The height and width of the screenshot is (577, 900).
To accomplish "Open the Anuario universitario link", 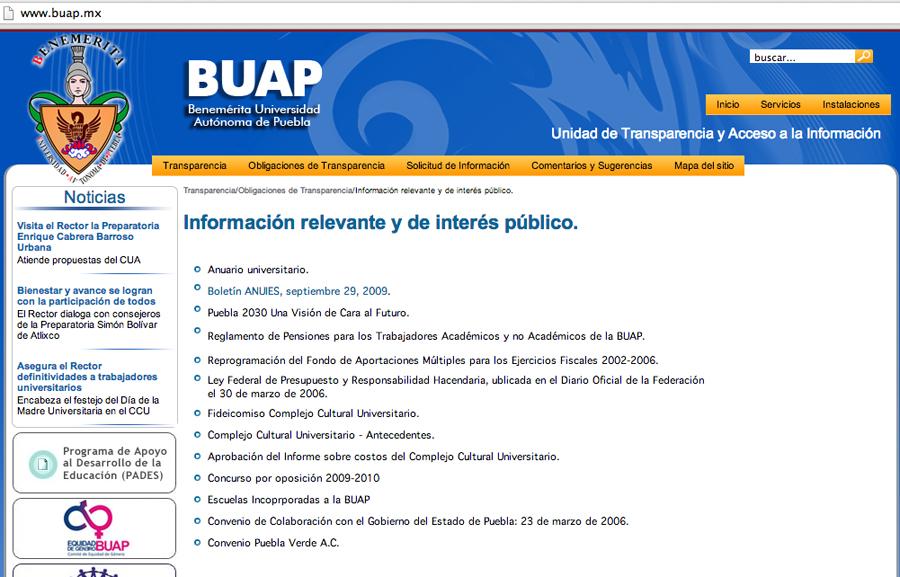I will pyautogui.click(x=258, y=269).
